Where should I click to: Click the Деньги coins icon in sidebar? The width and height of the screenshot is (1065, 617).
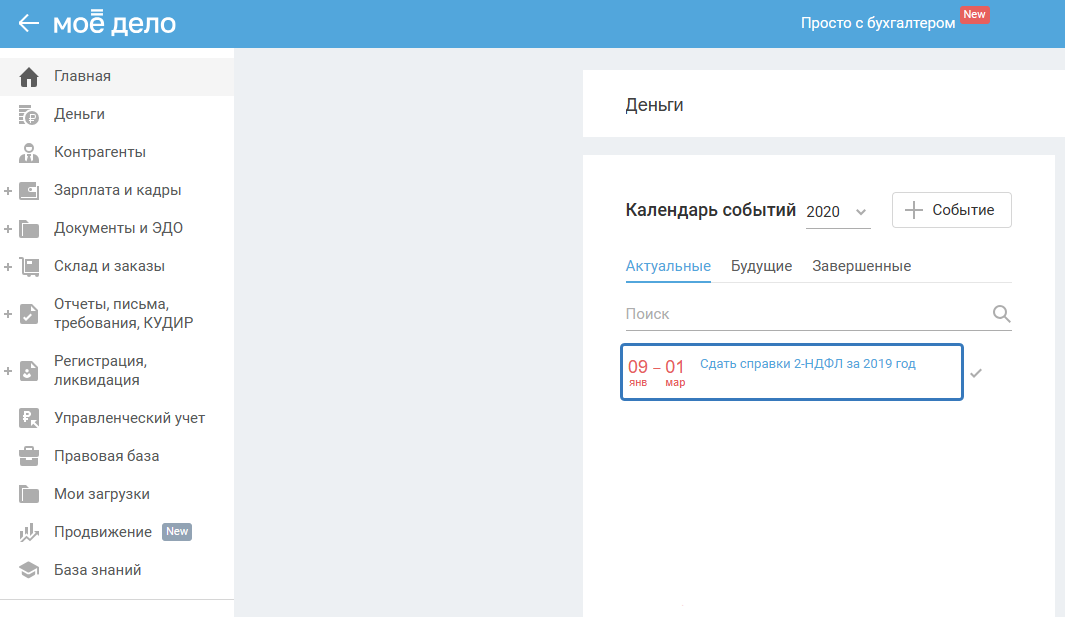coord(29,115)
